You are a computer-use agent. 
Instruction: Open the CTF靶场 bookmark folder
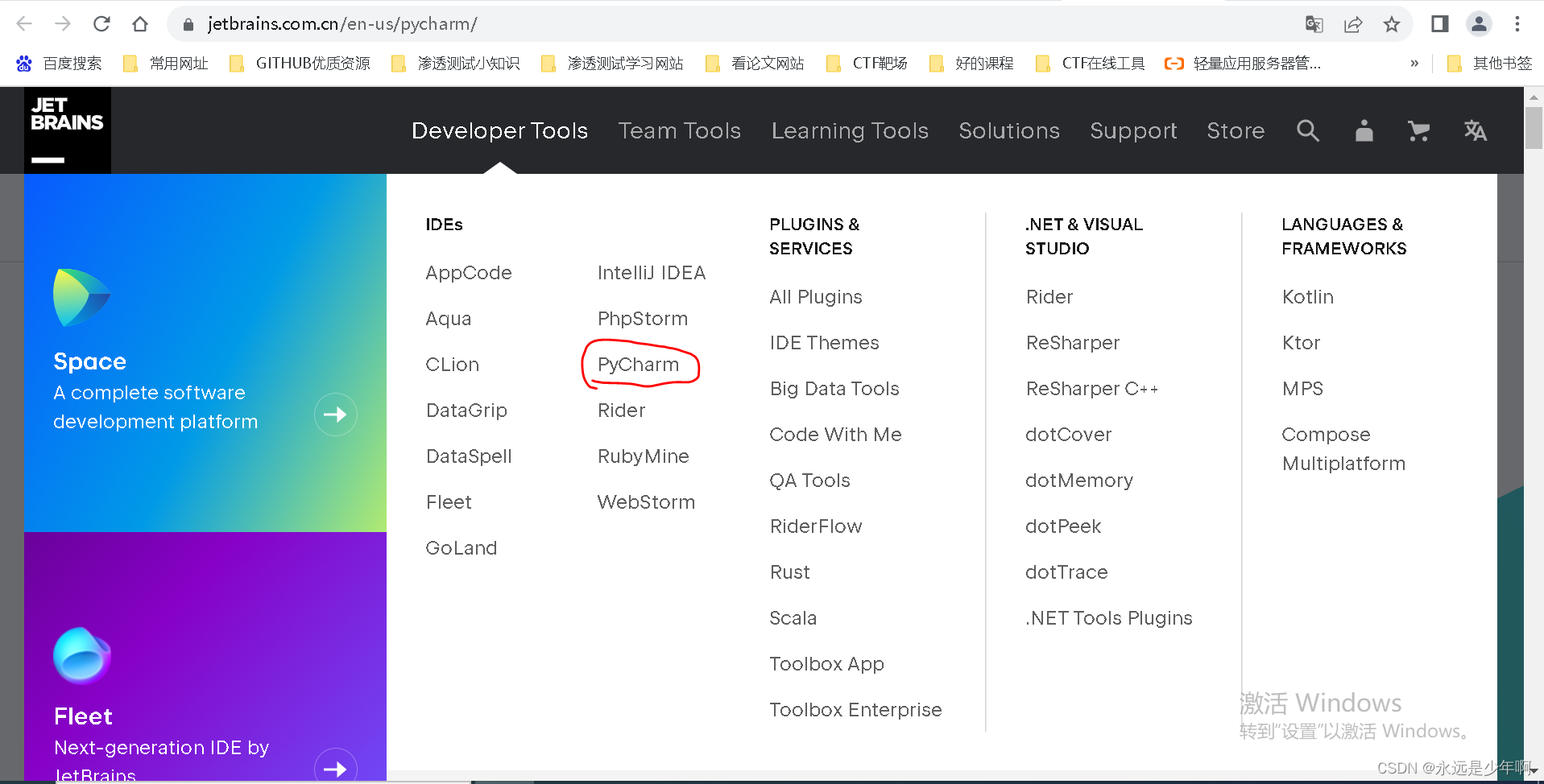867,64
